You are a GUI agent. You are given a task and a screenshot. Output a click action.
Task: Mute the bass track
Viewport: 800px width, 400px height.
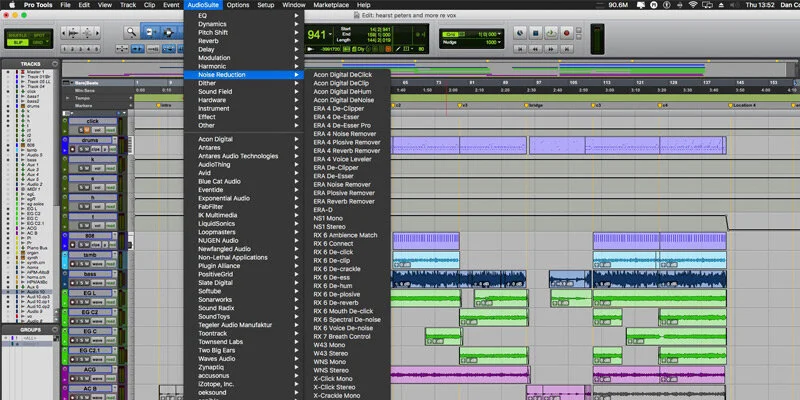(x=87, y=283)
